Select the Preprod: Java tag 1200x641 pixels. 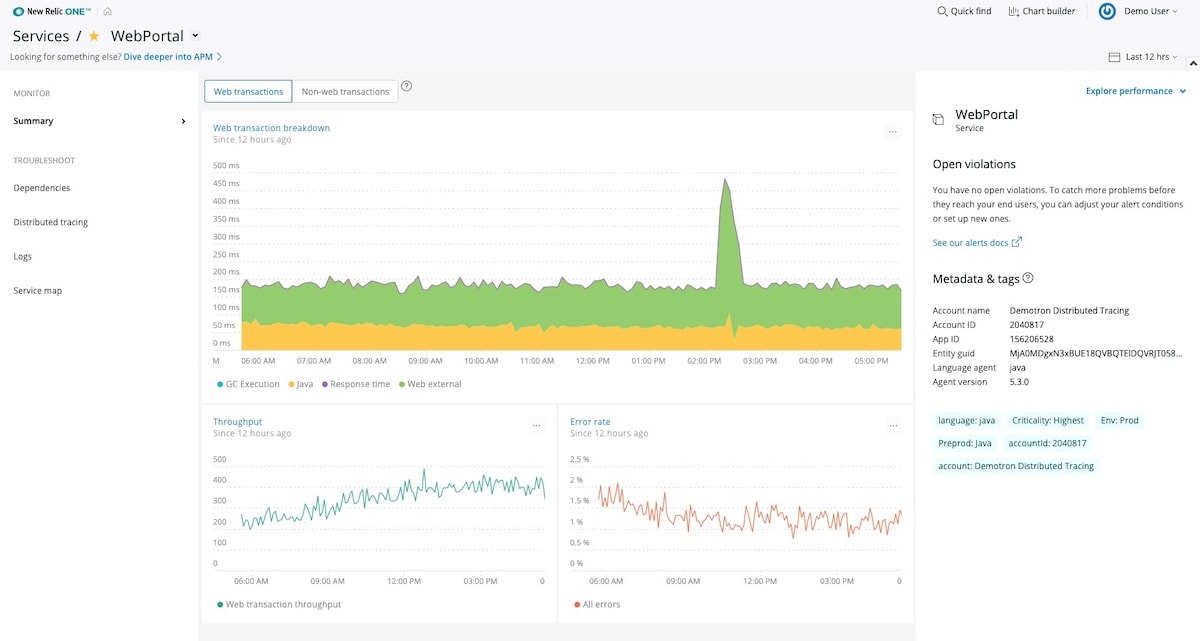coord(965,443)
